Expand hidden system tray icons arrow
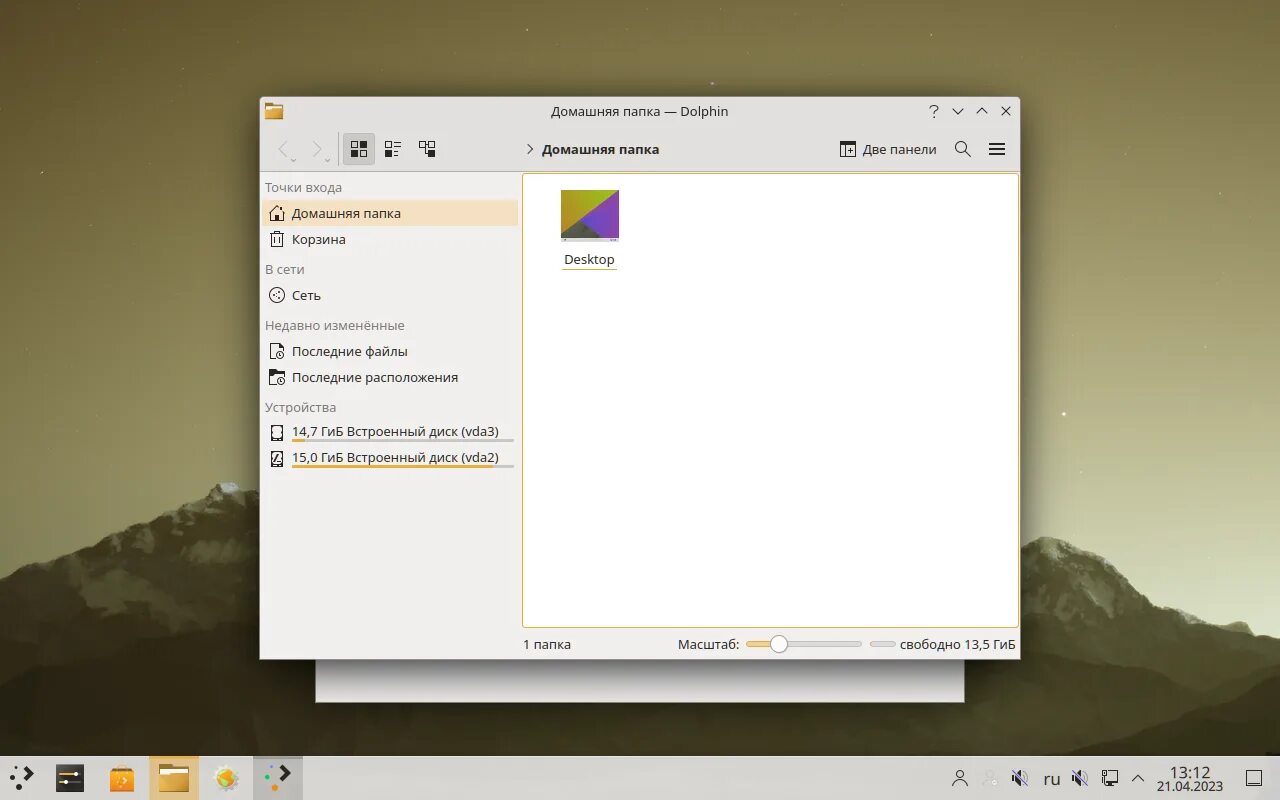1280x800 pixels. tap(1138, 778)
